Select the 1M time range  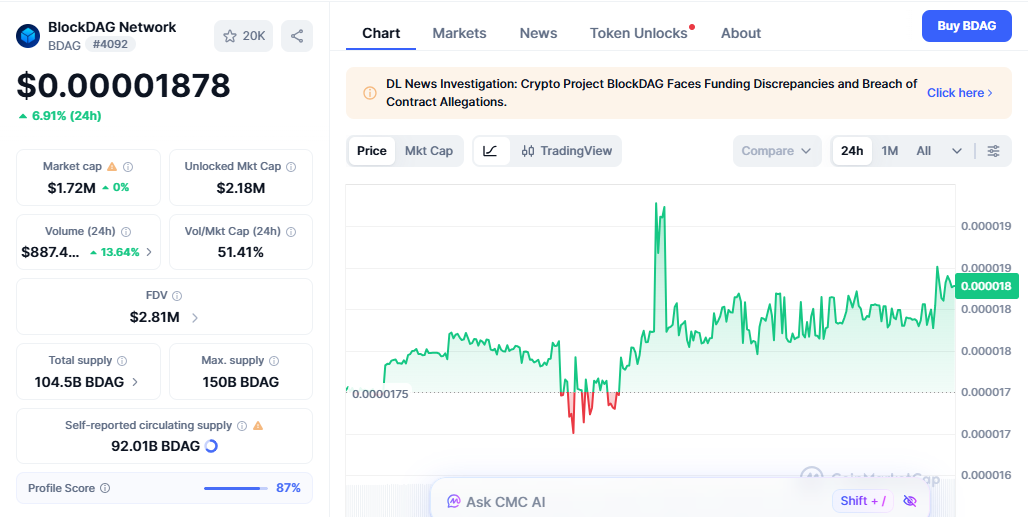890,151
